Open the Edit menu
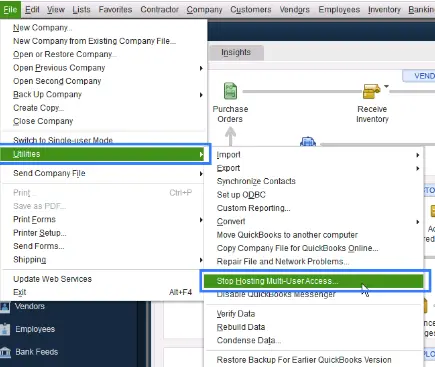The height and width of the screenshot is (367, 435). tap(32, 10)
